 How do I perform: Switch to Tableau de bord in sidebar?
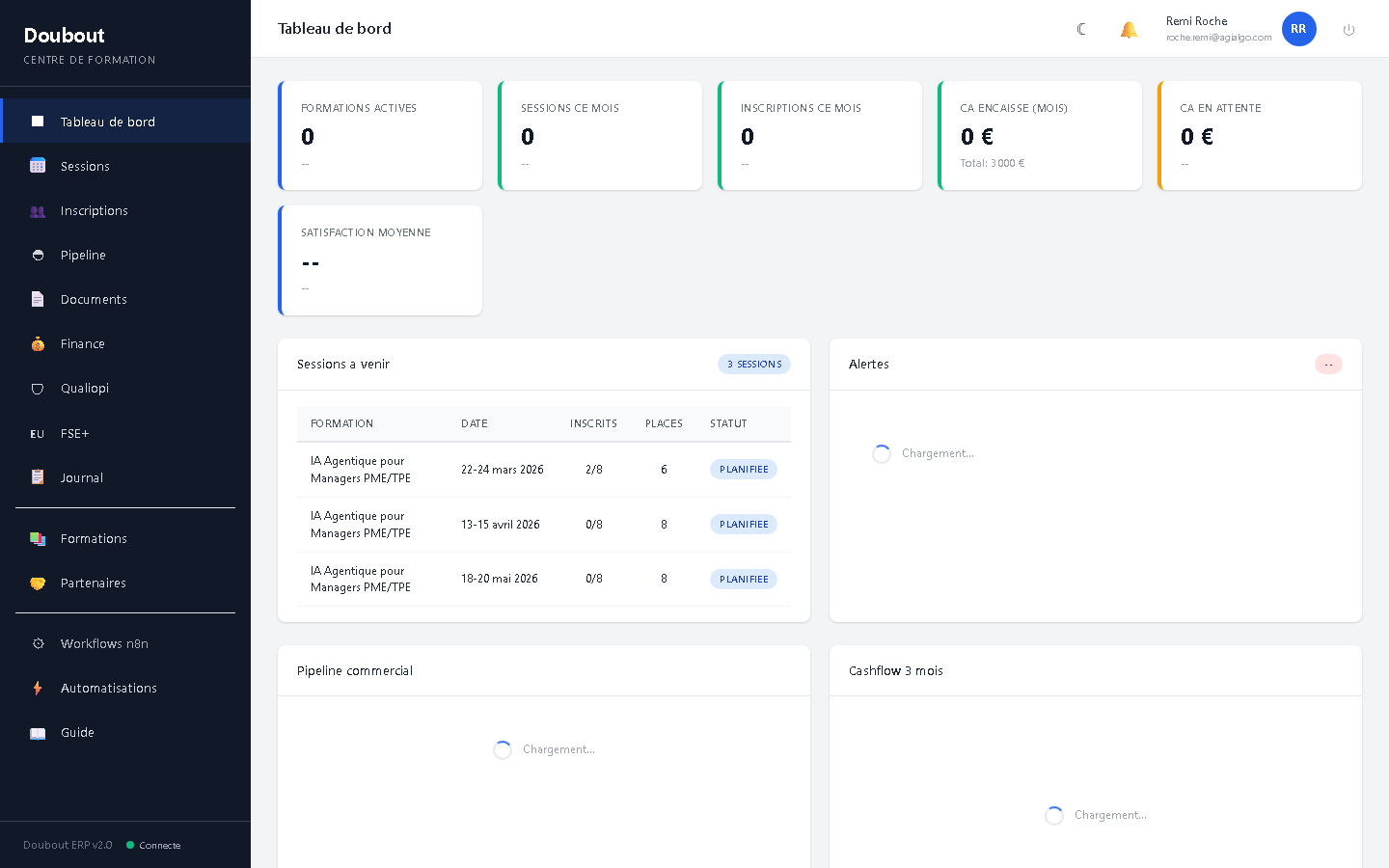107,122
